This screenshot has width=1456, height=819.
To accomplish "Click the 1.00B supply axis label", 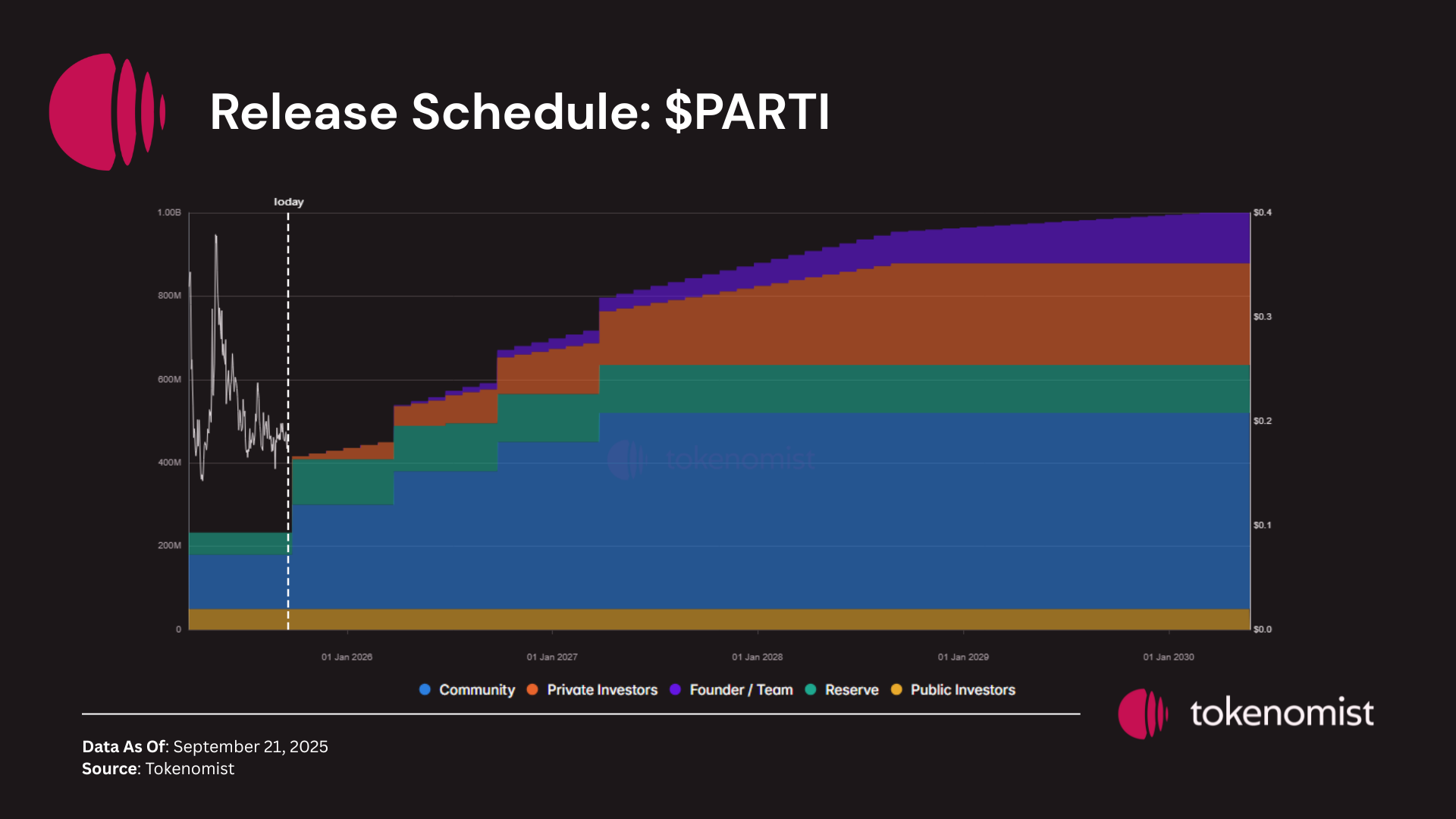I will [169, 212].
